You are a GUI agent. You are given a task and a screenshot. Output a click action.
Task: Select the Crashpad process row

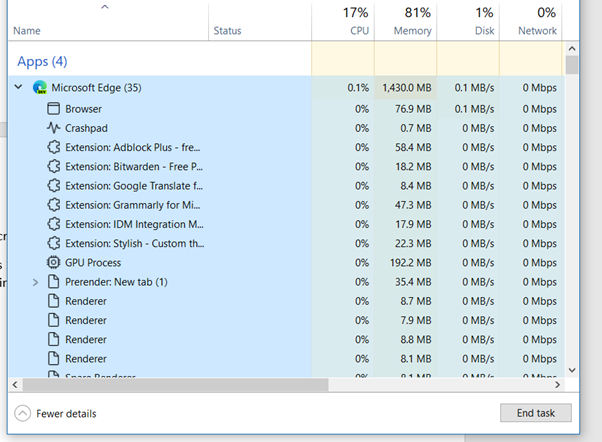[286, 128]
